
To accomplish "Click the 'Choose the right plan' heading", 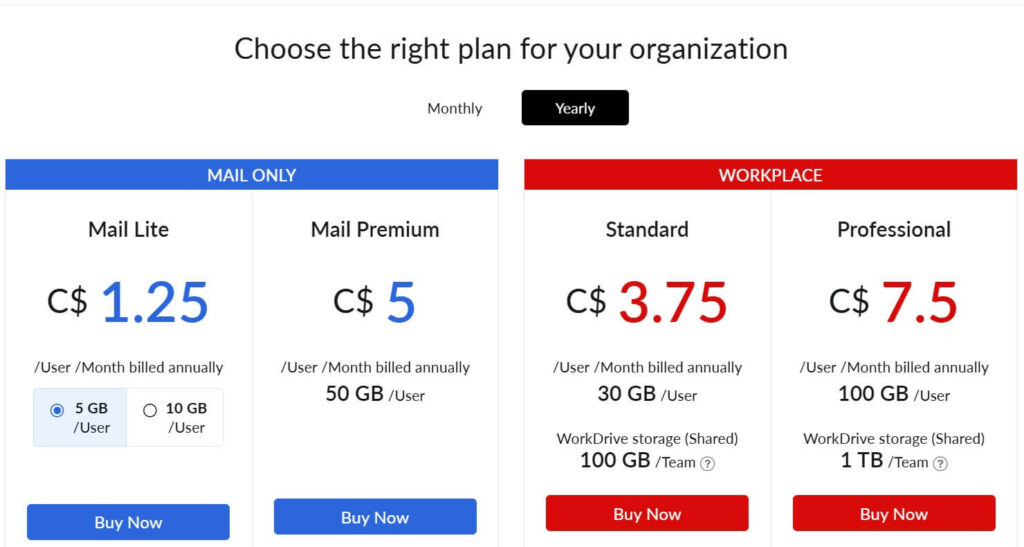I will pos(511,48).
